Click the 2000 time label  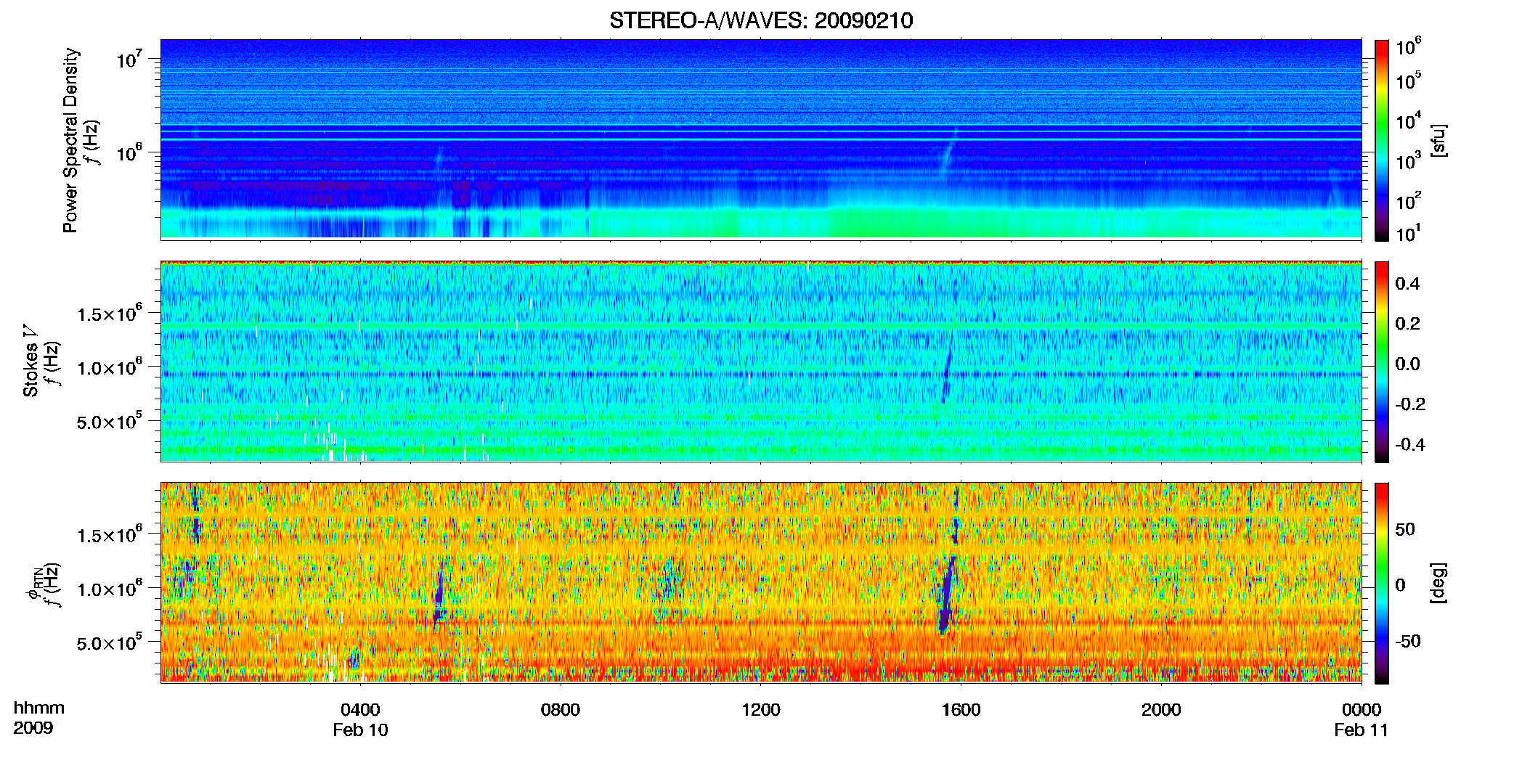click(x=1161, y=710)
